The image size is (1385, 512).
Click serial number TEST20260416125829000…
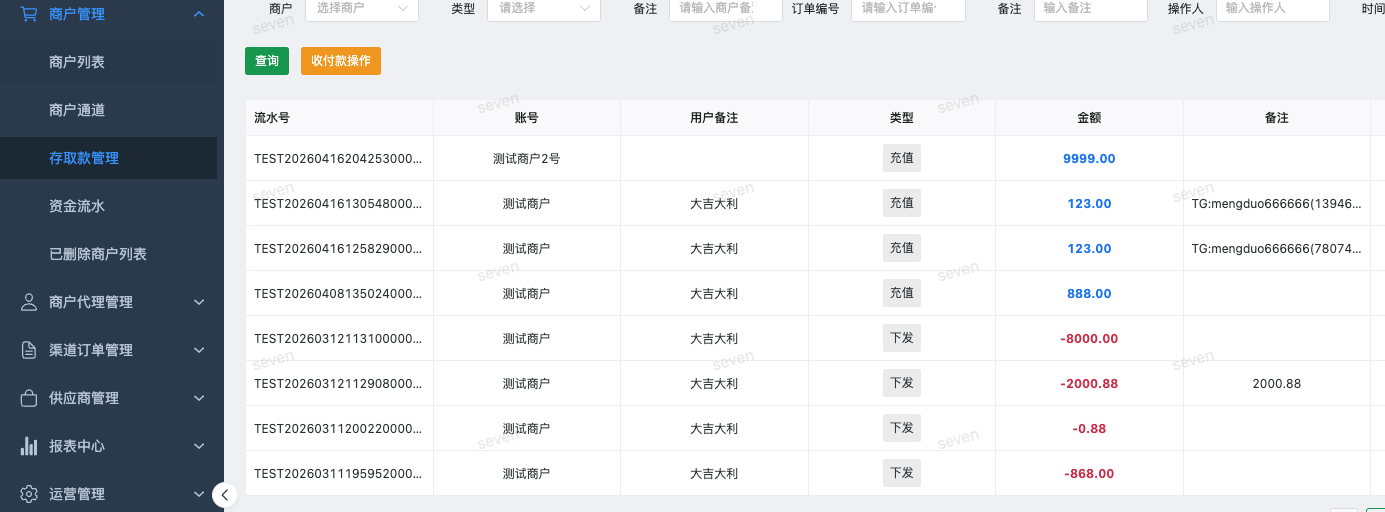coord(338,249)
